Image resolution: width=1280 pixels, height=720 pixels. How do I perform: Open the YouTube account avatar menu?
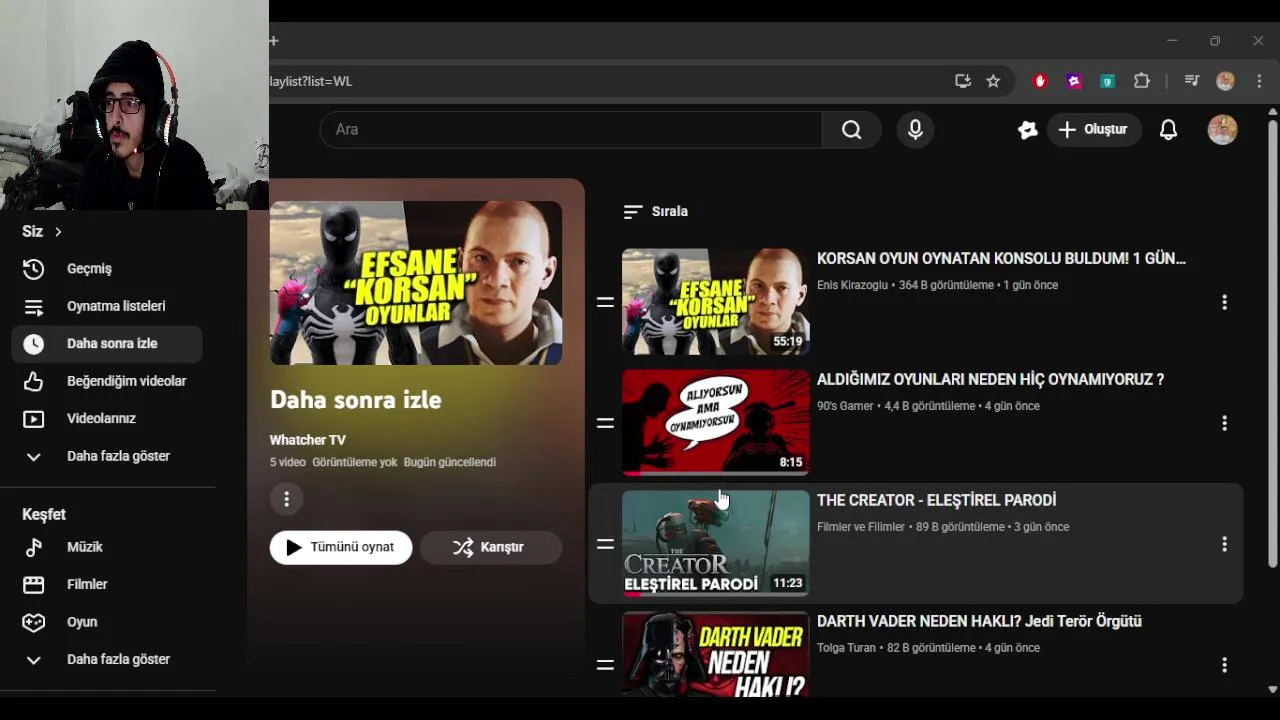point(1222,130)
